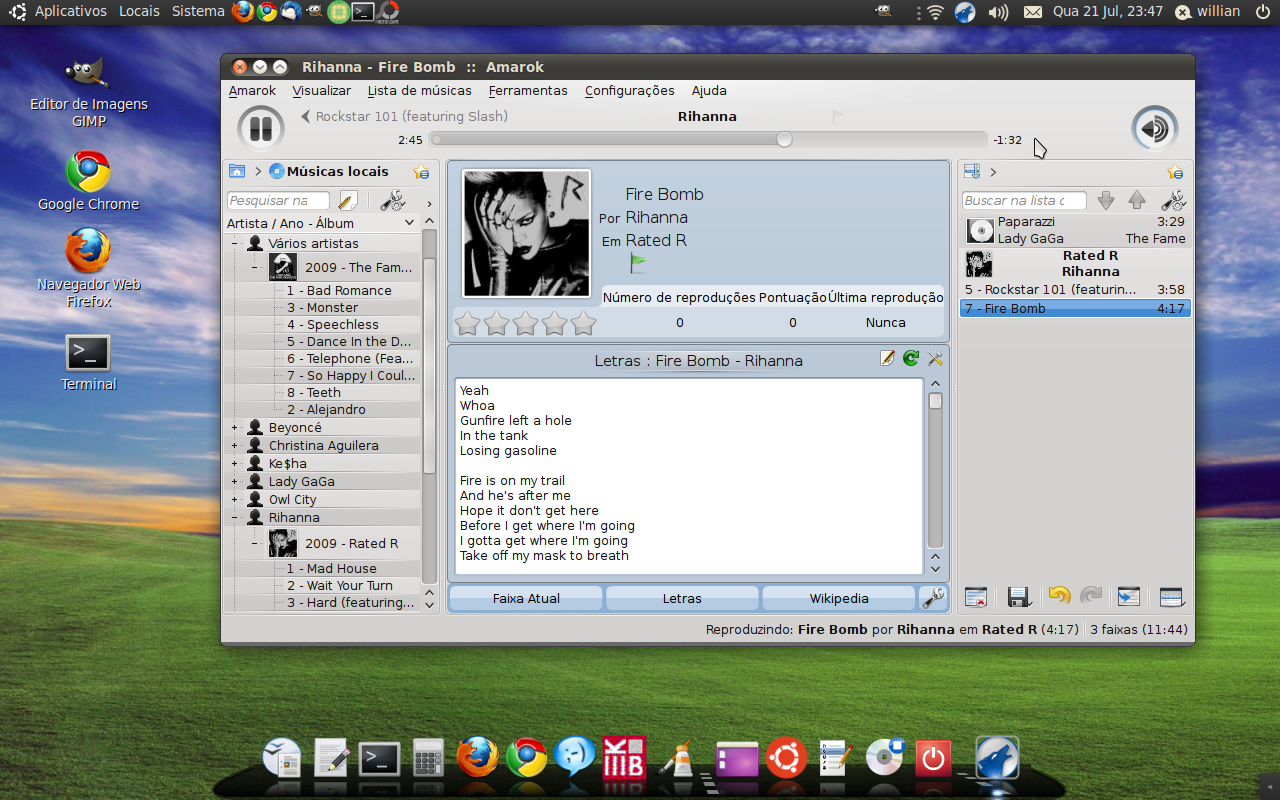Expand the Christina Aguilera artist entry
This screenshot has height=800, width=1280.
point(234,445)
